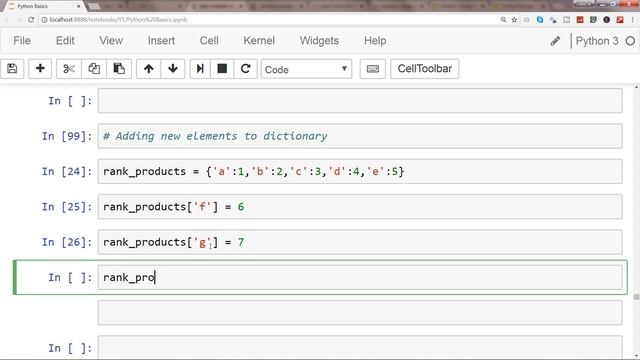Click the rank_products dictionary definition cell
Image resolution: width=640 pixels, height=360 pixels.
pos(360,171)
